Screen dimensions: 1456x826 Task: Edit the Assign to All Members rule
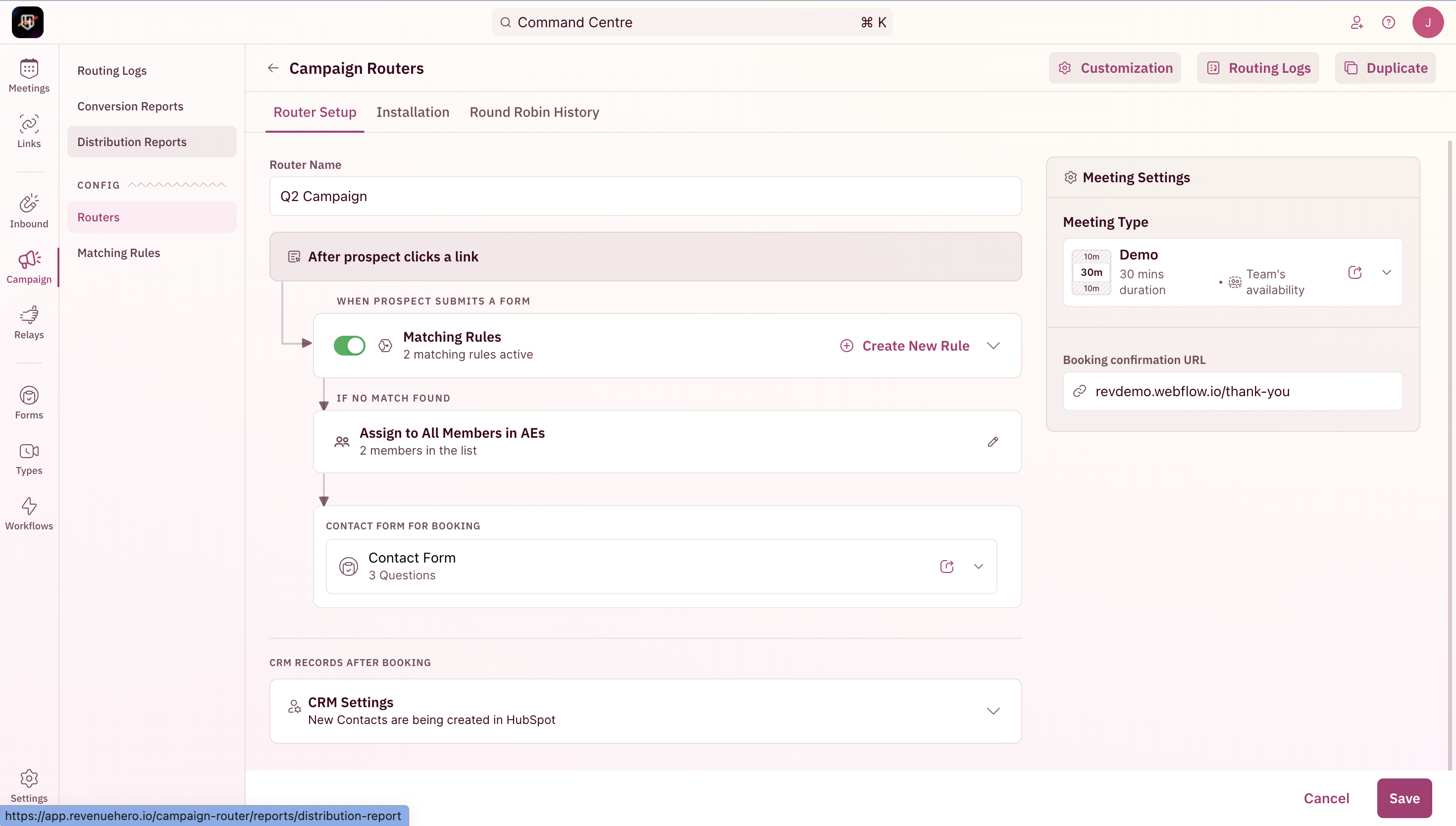click(x=992, y=442)
